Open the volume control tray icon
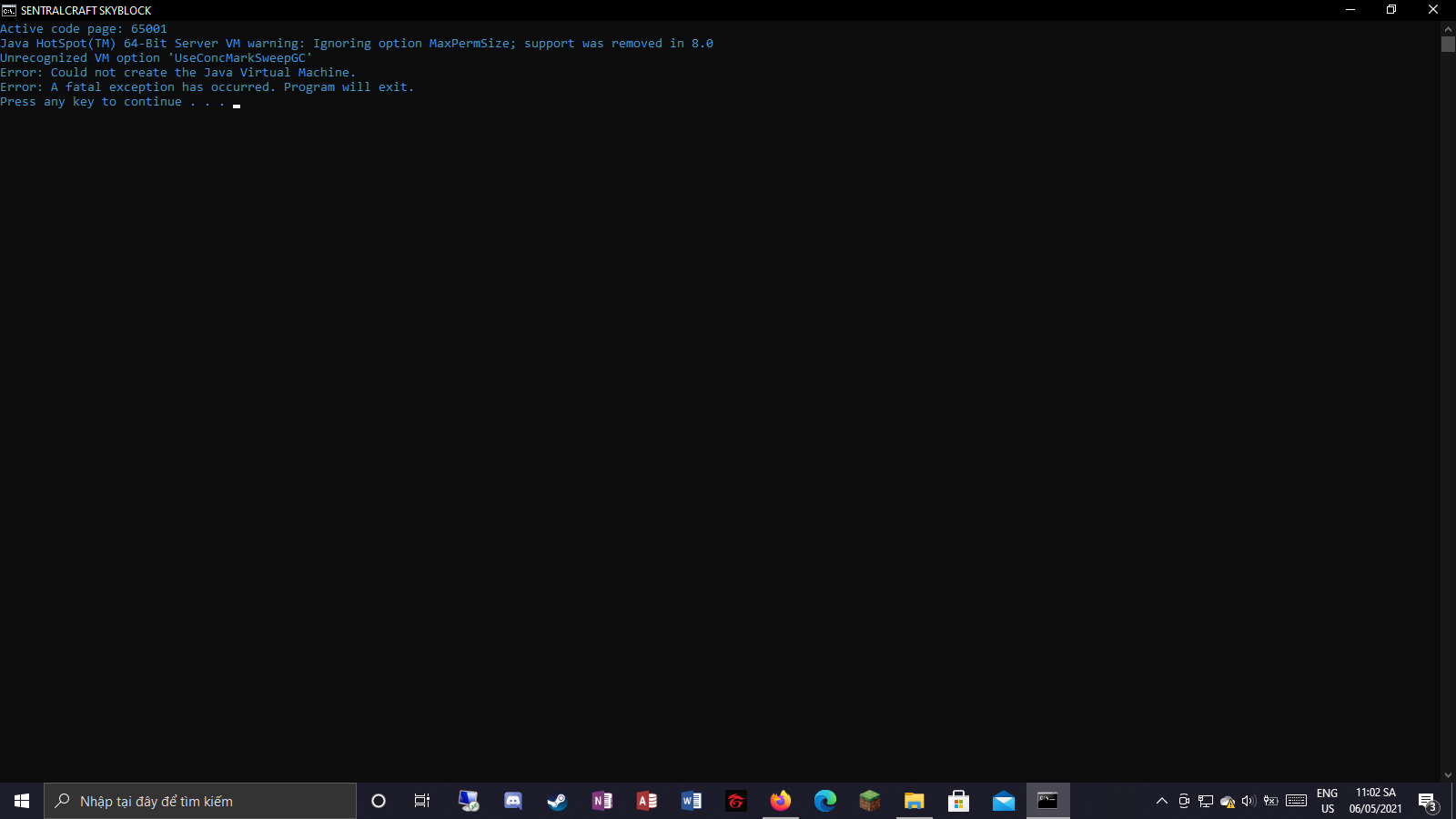Image resolution: width=1456 pixels, height=819 pixels. click(1249, 801)
